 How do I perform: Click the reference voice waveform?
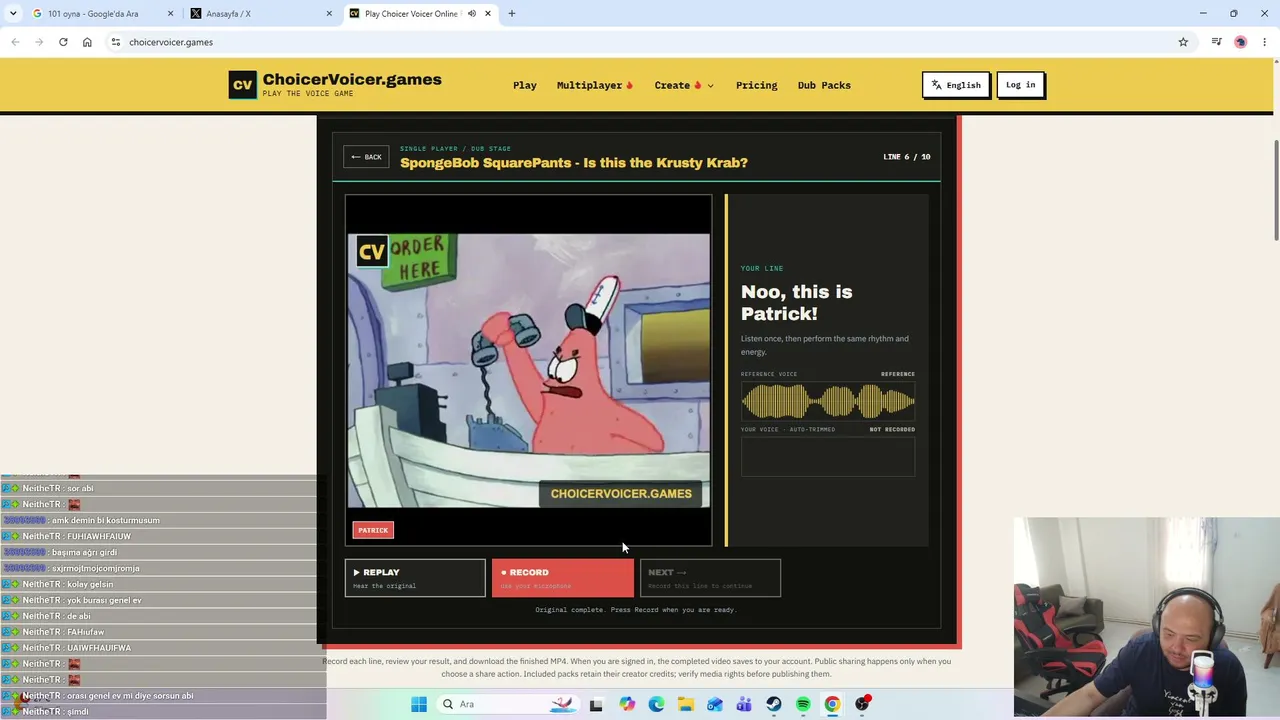[x=828, y=402]
